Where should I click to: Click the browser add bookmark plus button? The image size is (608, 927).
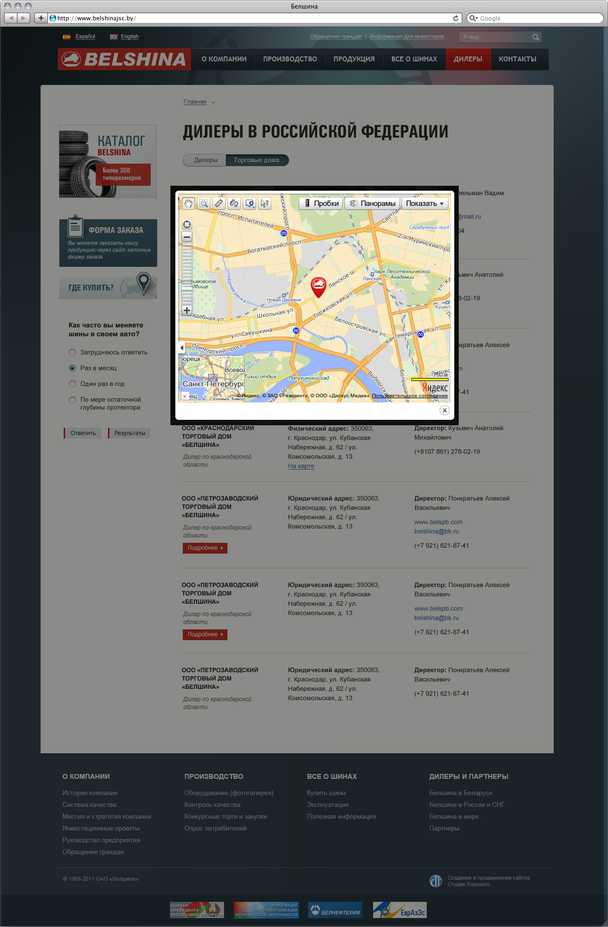click(40, 18)
